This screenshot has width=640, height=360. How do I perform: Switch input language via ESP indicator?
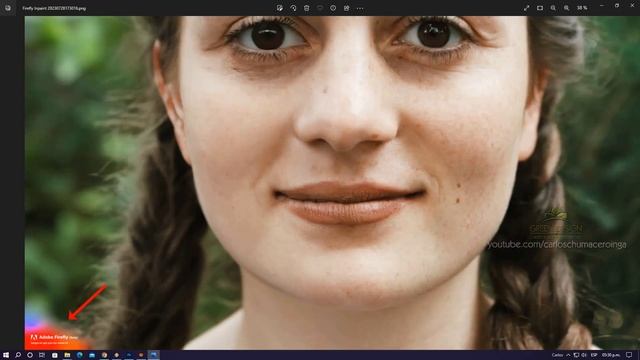coord(594,355)
